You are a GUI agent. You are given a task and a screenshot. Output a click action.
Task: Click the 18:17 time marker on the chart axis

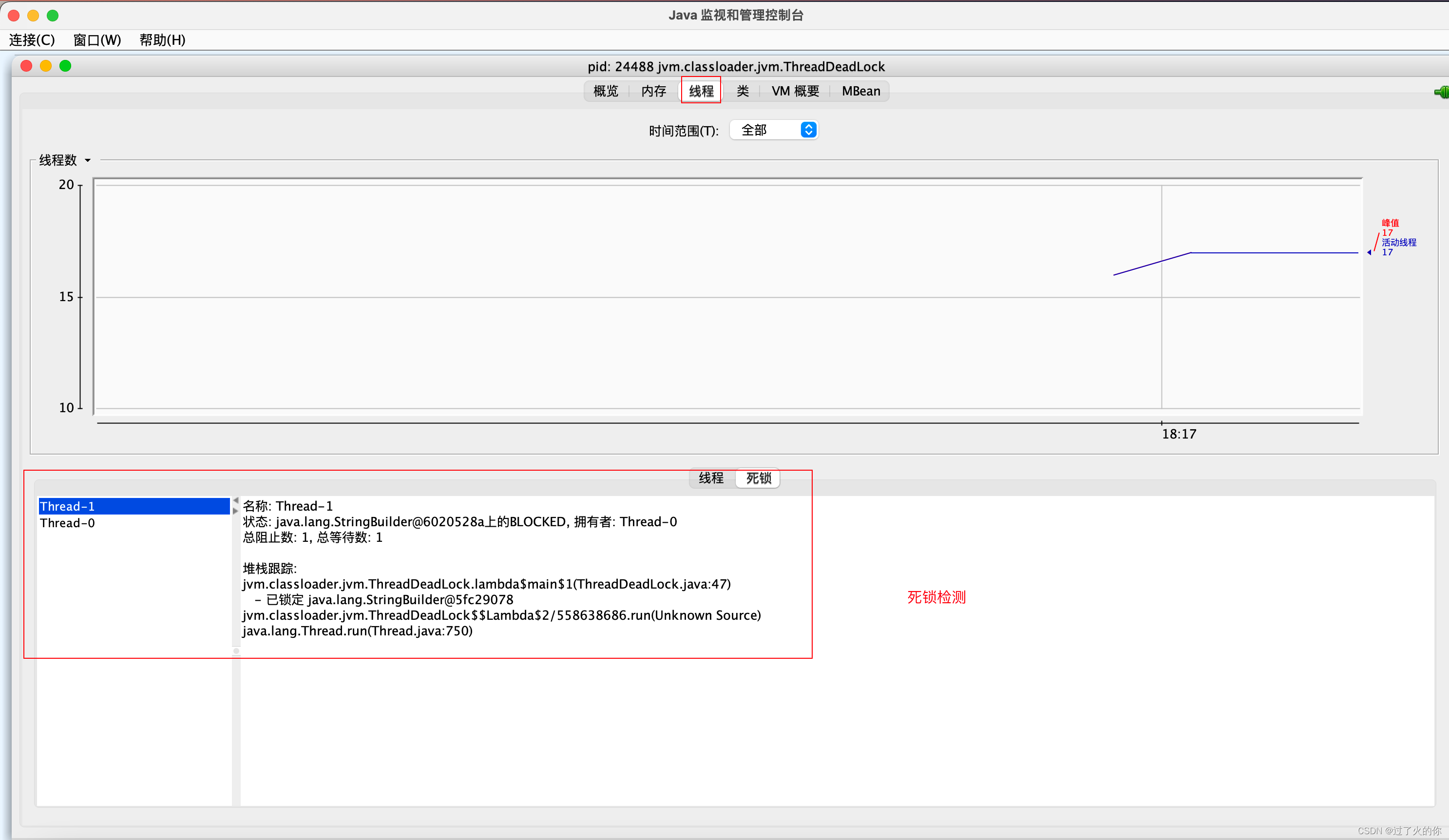1179,434
